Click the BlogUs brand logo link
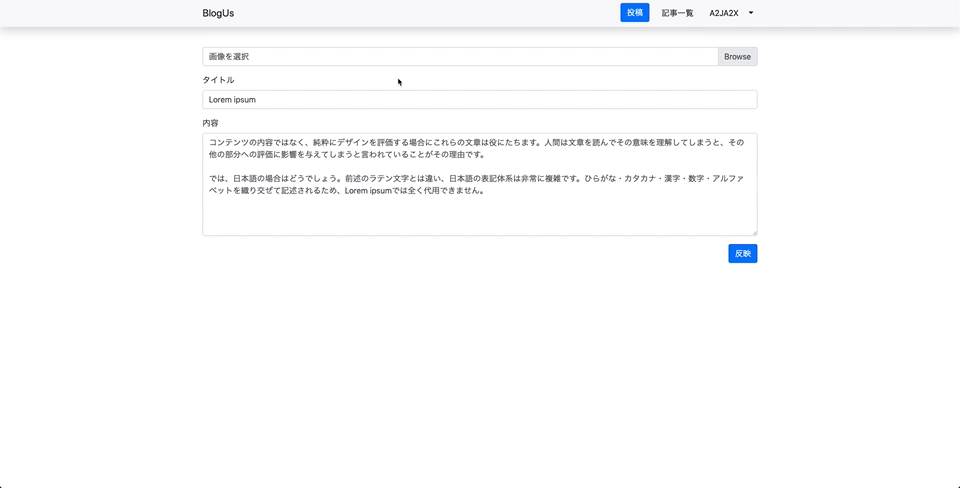 pyautogui.click(x=218, y=13)
